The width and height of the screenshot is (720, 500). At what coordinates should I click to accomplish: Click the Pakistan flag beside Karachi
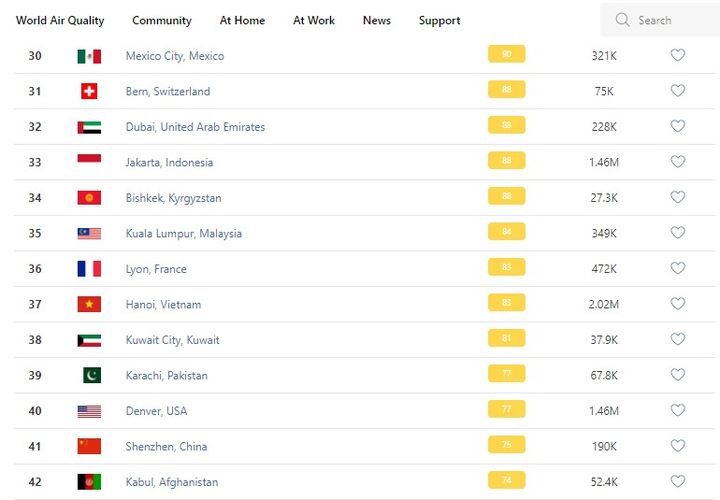click(x=91, y=376)
